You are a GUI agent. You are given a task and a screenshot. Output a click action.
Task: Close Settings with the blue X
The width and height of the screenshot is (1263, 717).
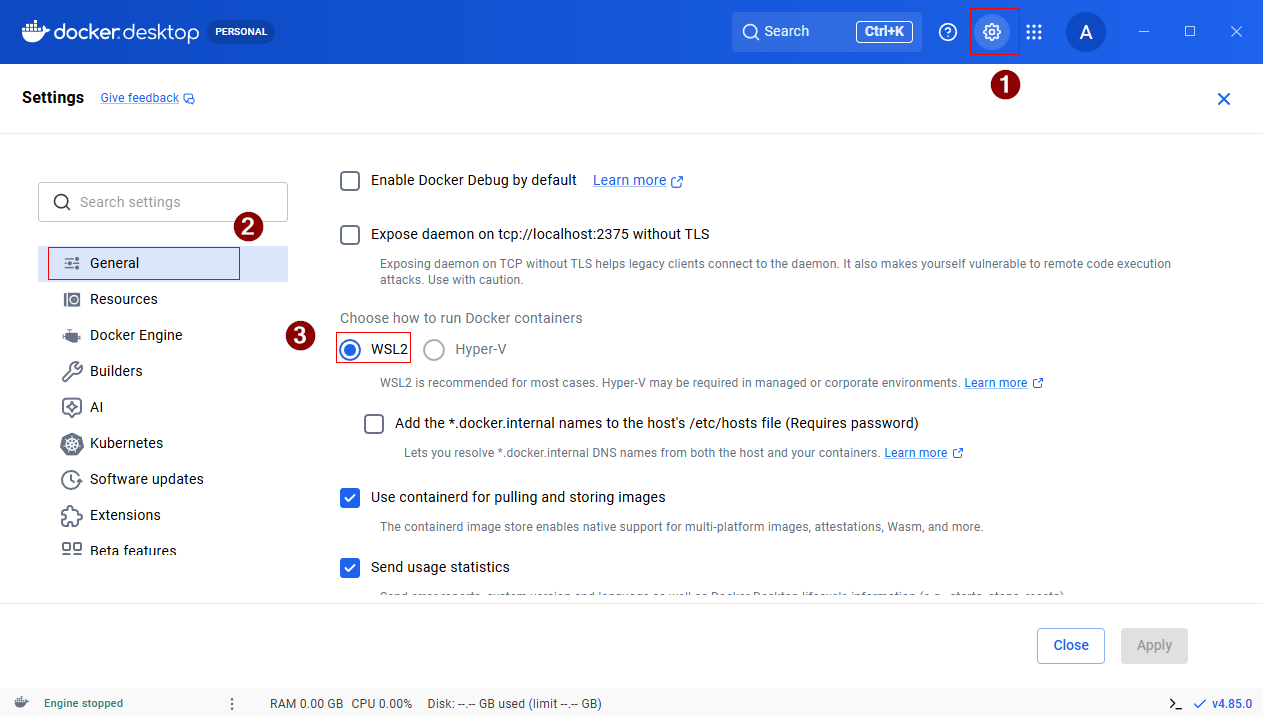pos(1224,99)
